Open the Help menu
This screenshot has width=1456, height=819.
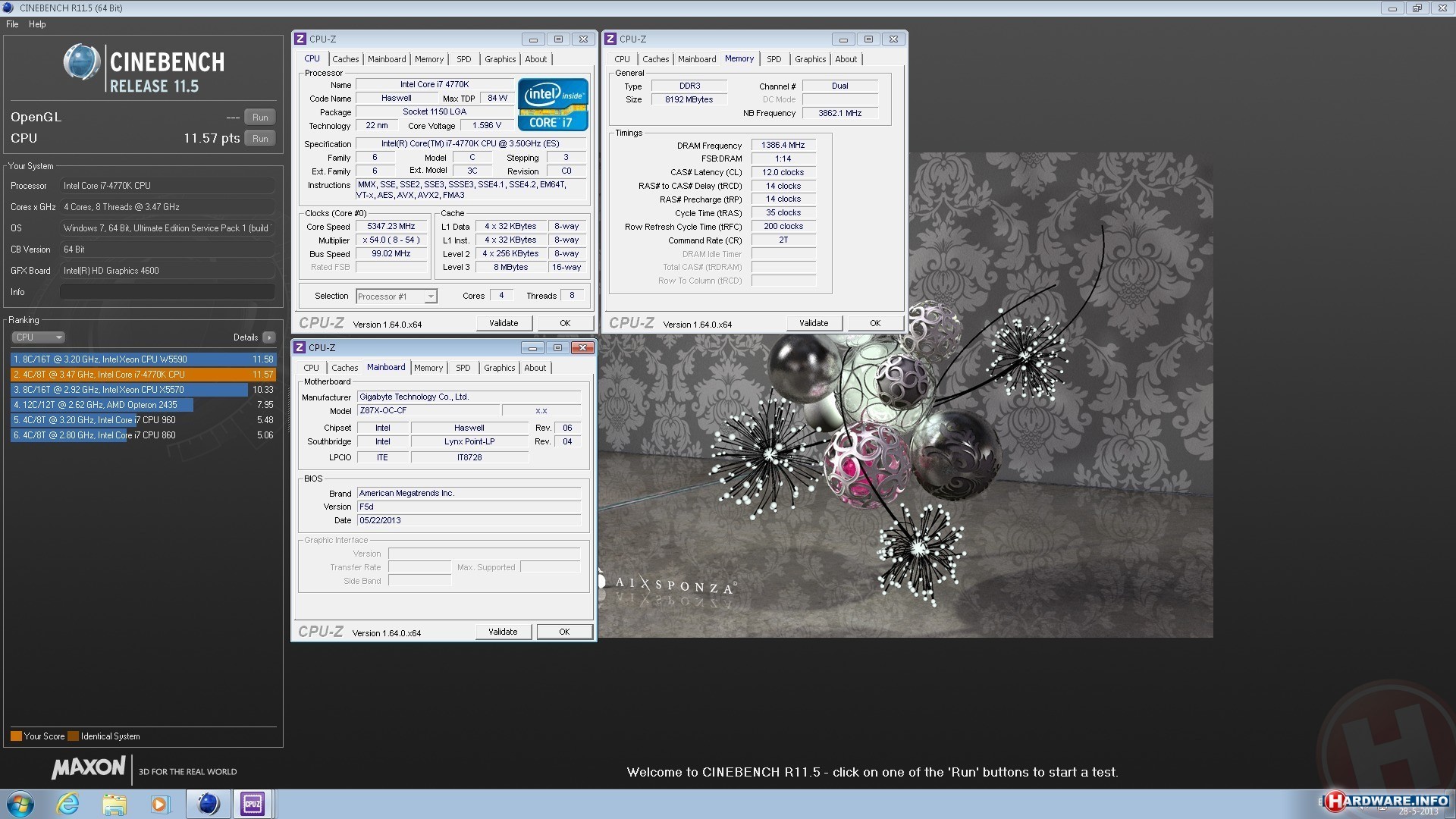(x=37, y=24)
